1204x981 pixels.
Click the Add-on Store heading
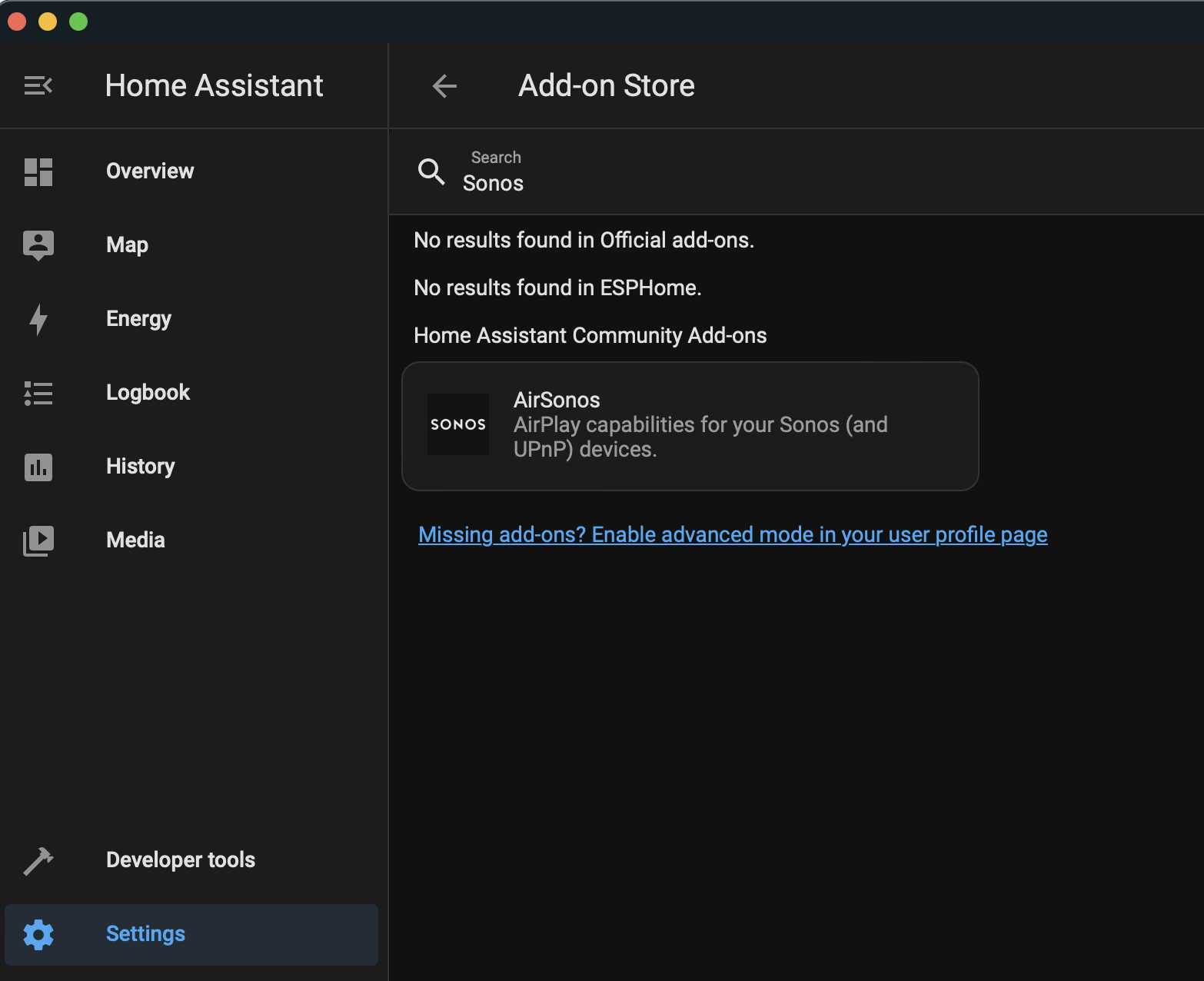pos(607,85)
